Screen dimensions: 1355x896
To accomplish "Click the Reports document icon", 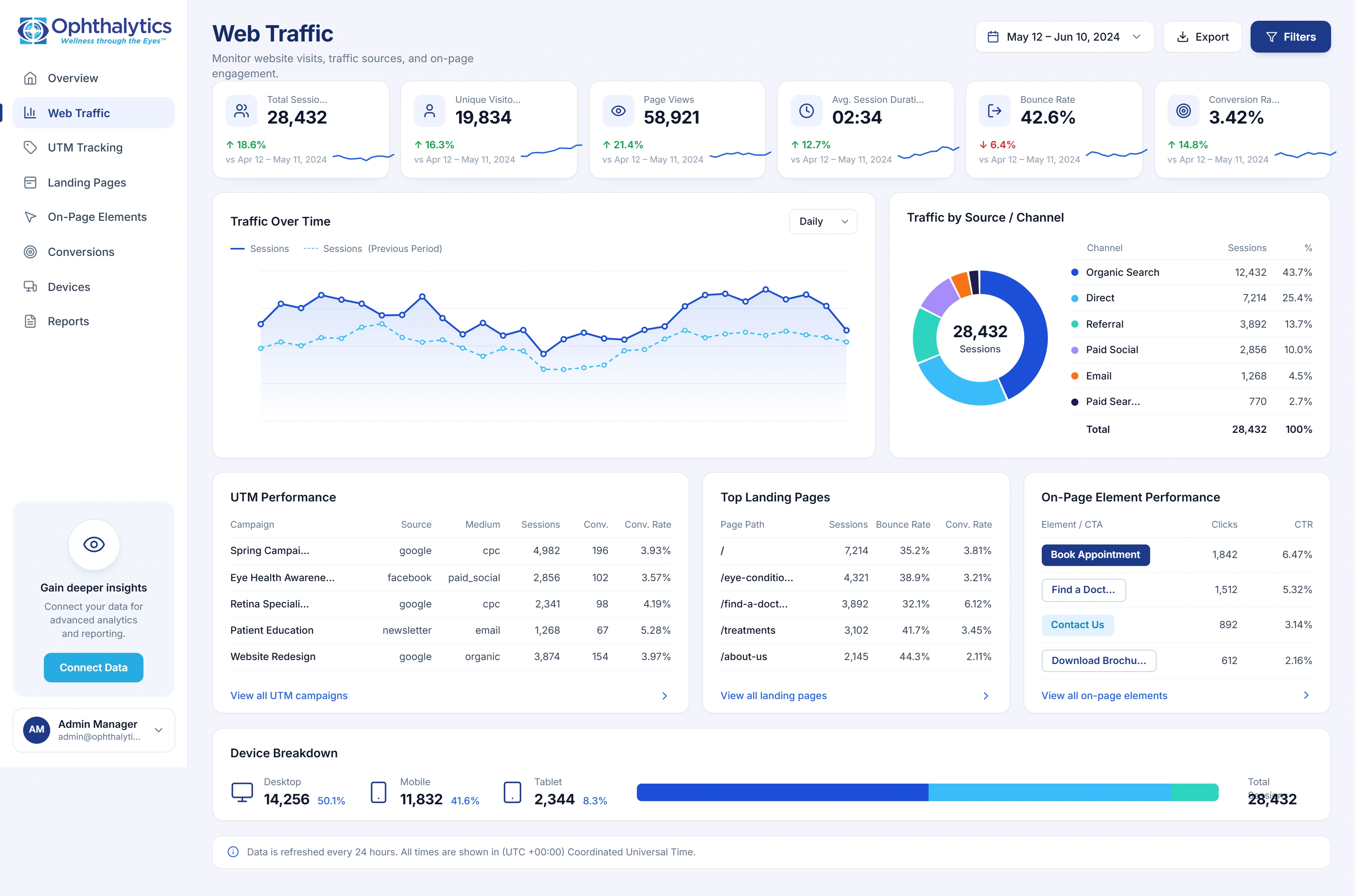I will [x=30, y=321].
